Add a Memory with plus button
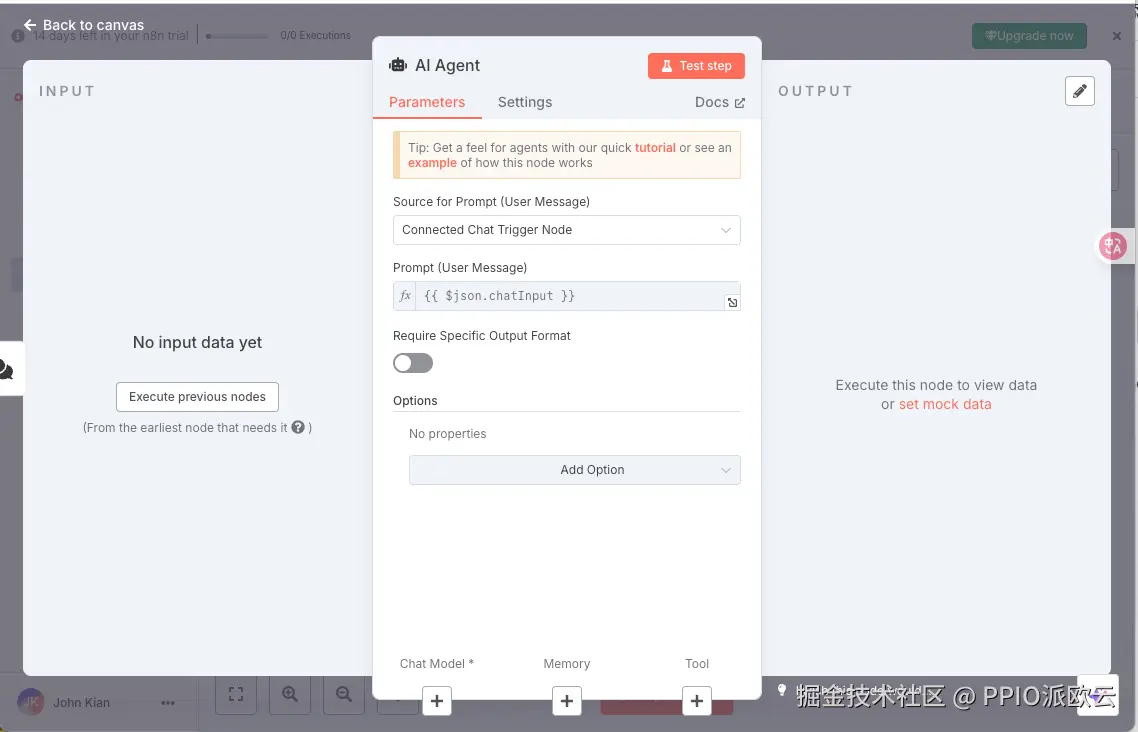 pyautogui.click(x=567, y=702)
